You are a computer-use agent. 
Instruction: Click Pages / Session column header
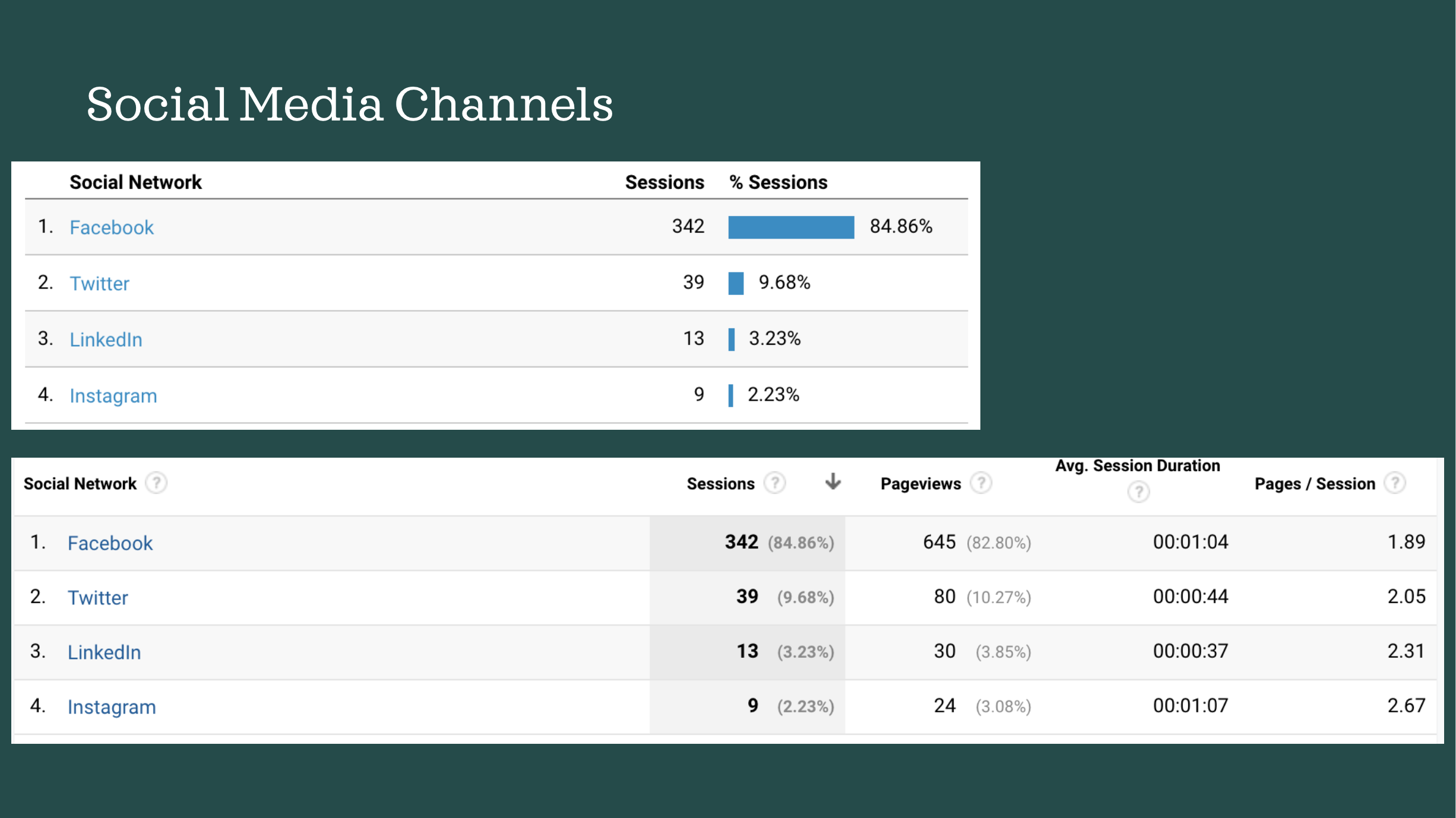pos(1315,484)
